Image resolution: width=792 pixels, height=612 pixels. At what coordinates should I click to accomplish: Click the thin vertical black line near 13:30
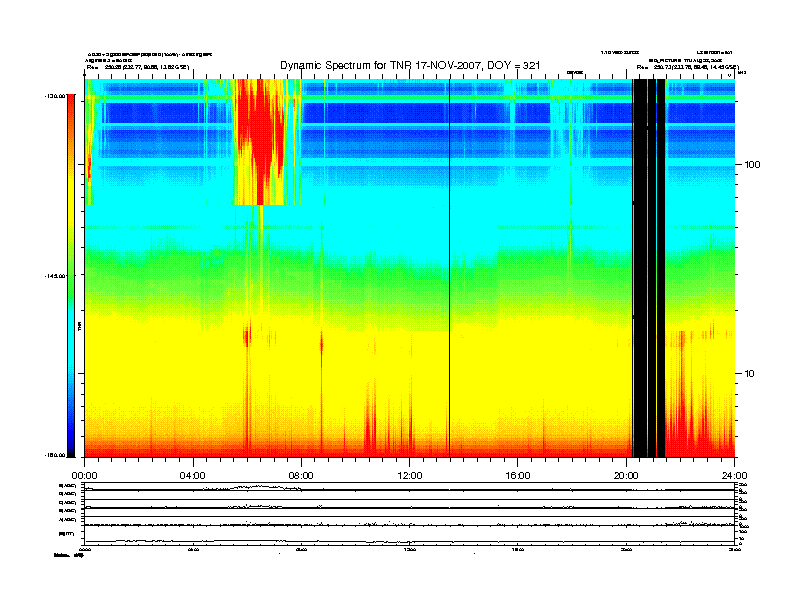click(450, 268)
